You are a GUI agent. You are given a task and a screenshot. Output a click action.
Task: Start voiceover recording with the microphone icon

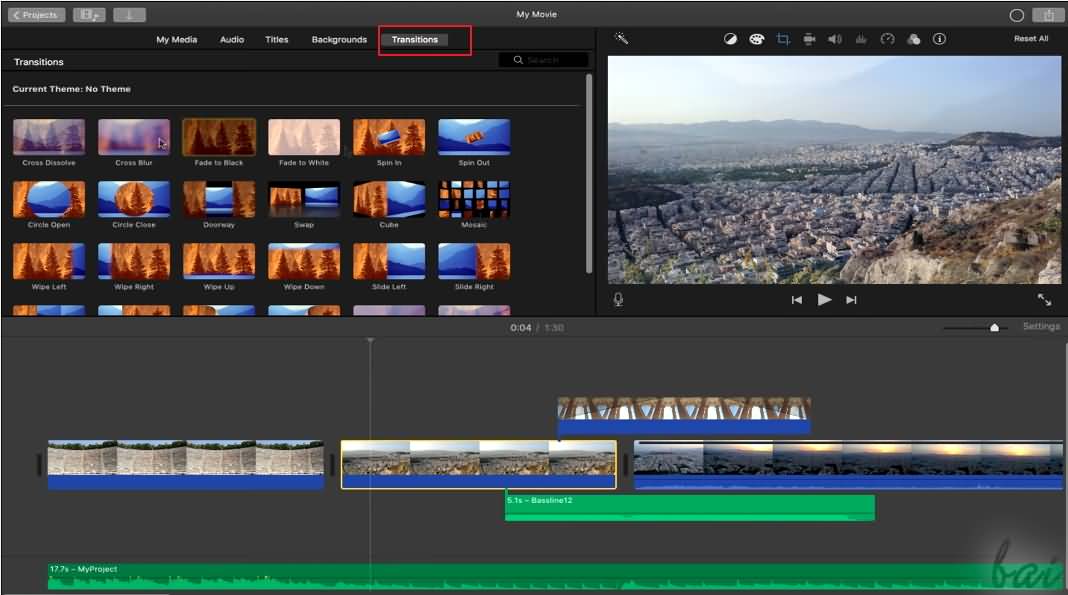tap(618, 298)
